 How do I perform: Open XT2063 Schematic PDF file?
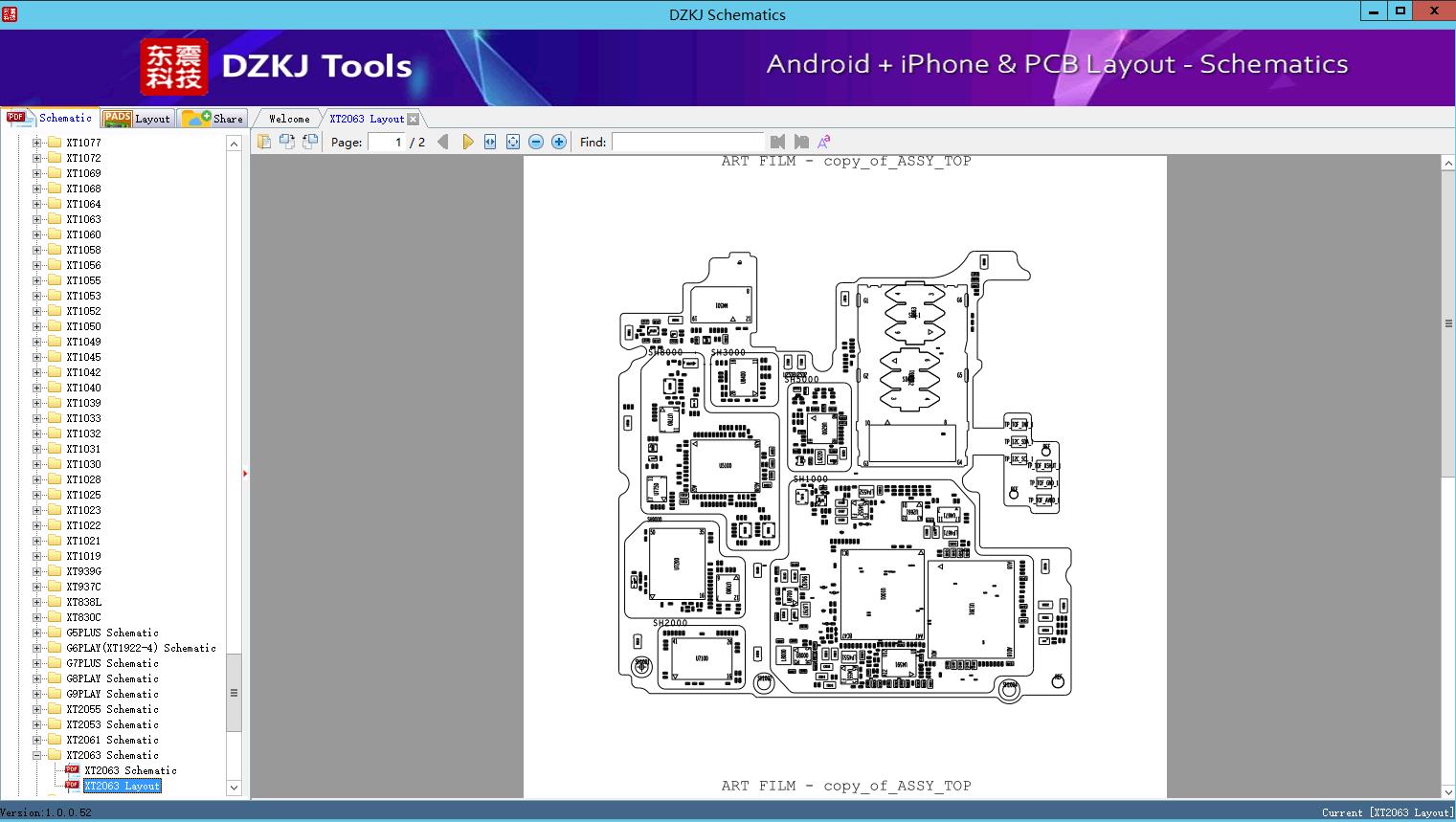[x=130, y=770]
